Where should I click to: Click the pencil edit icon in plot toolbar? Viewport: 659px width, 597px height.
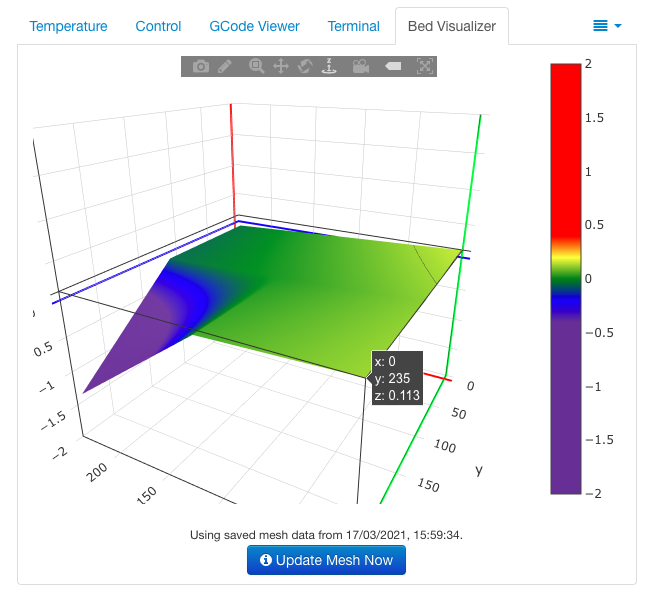coord(225,66)
